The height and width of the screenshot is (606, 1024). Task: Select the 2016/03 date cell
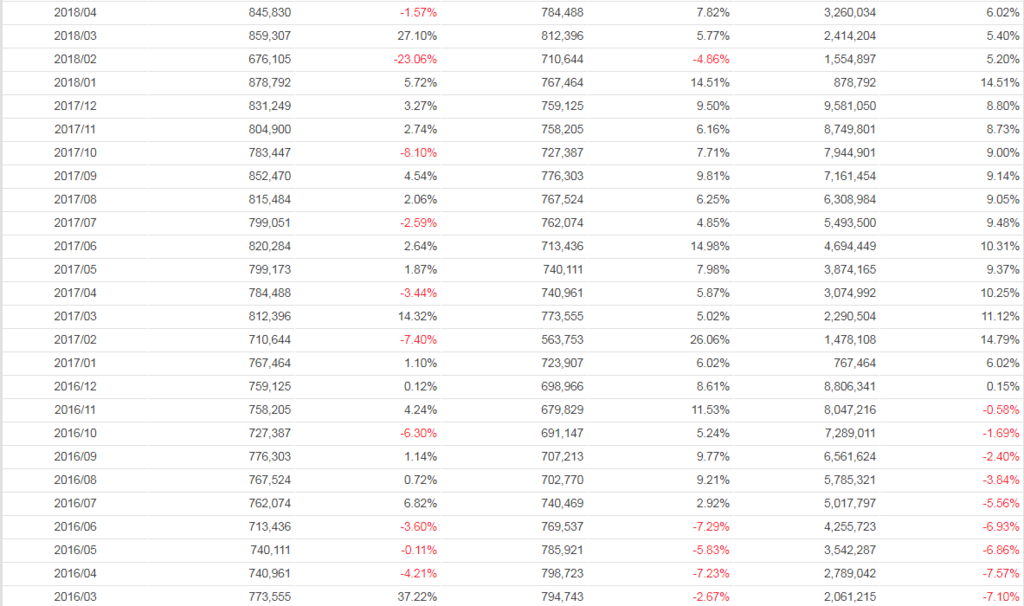pos(73,595)
